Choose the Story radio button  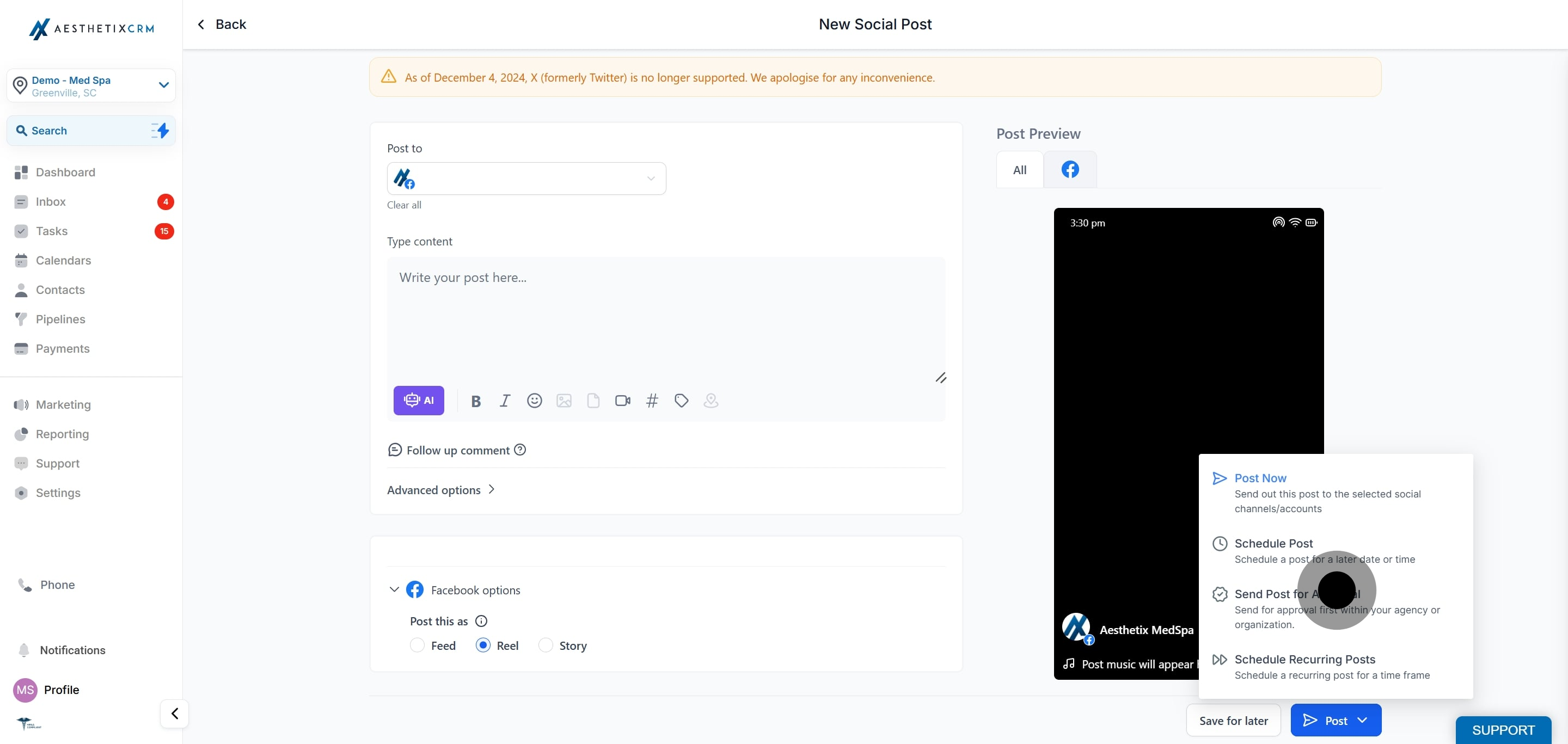[546, 645]
